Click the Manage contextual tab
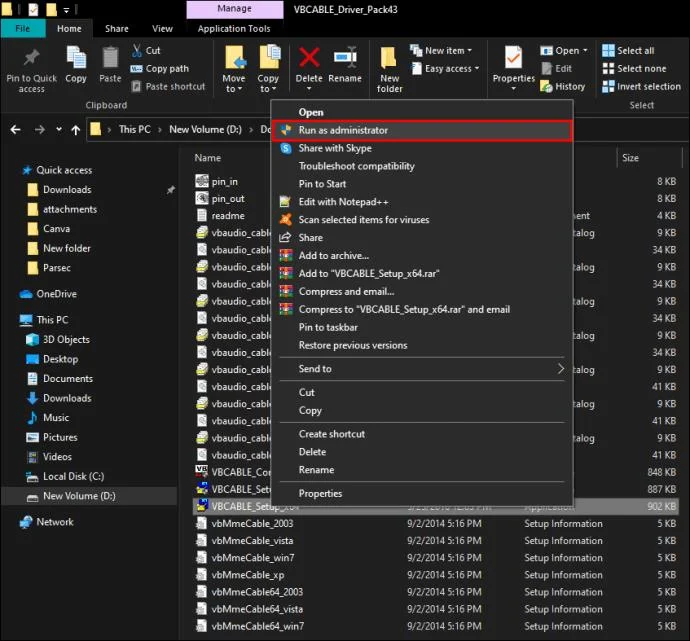The width and height of the screenshot is (690, 641). click(235, 9)
